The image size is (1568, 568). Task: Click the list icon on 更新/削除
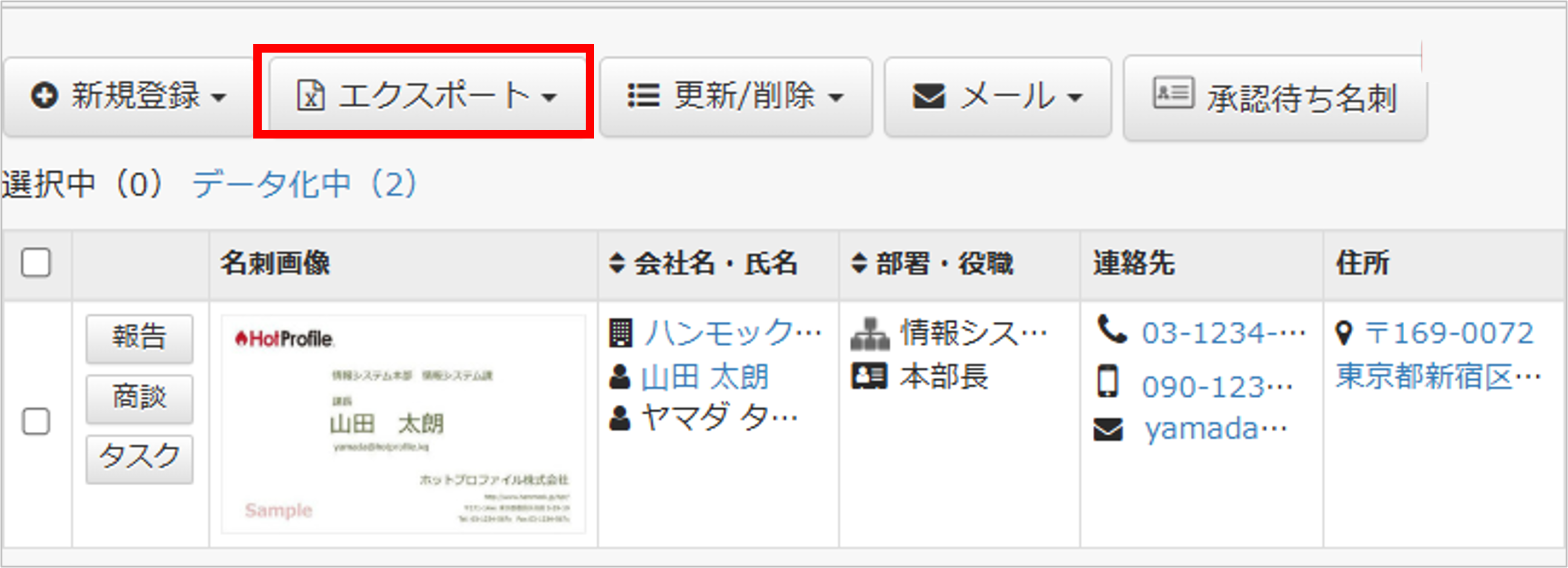coord(643,96)
